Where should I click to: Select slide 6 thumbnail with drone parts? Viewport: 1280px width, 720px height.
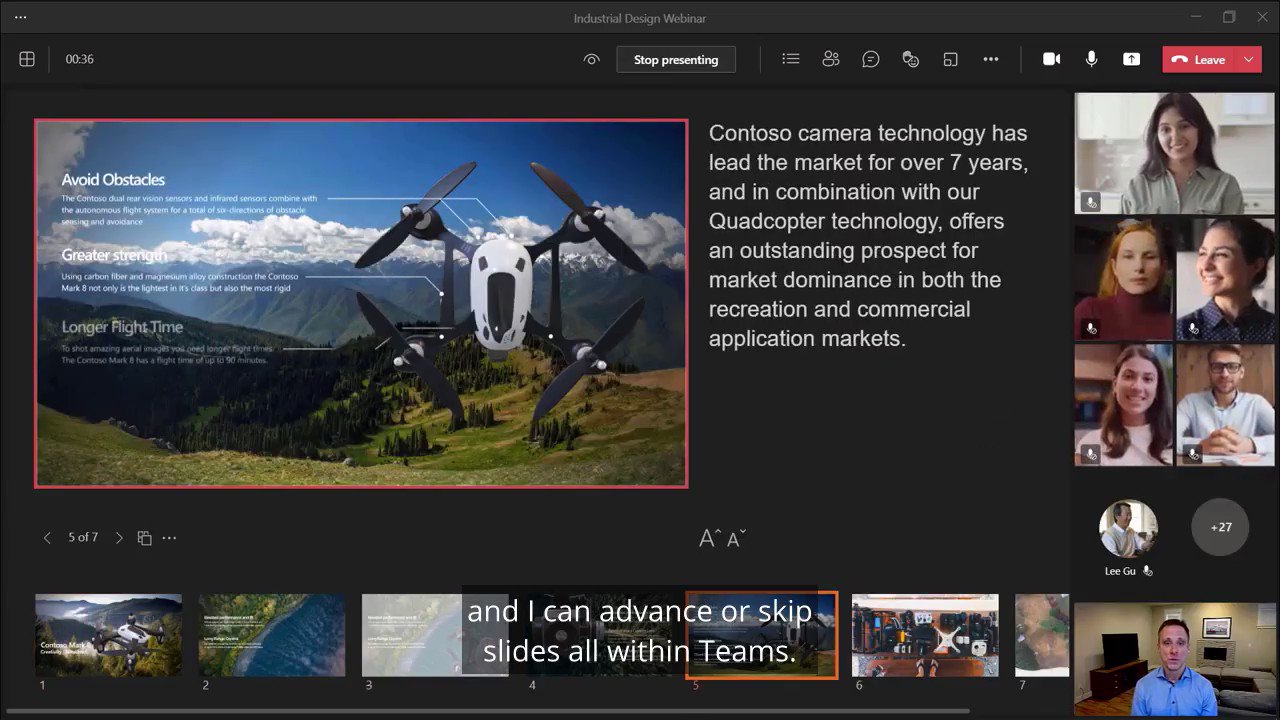tap(925, 636)
